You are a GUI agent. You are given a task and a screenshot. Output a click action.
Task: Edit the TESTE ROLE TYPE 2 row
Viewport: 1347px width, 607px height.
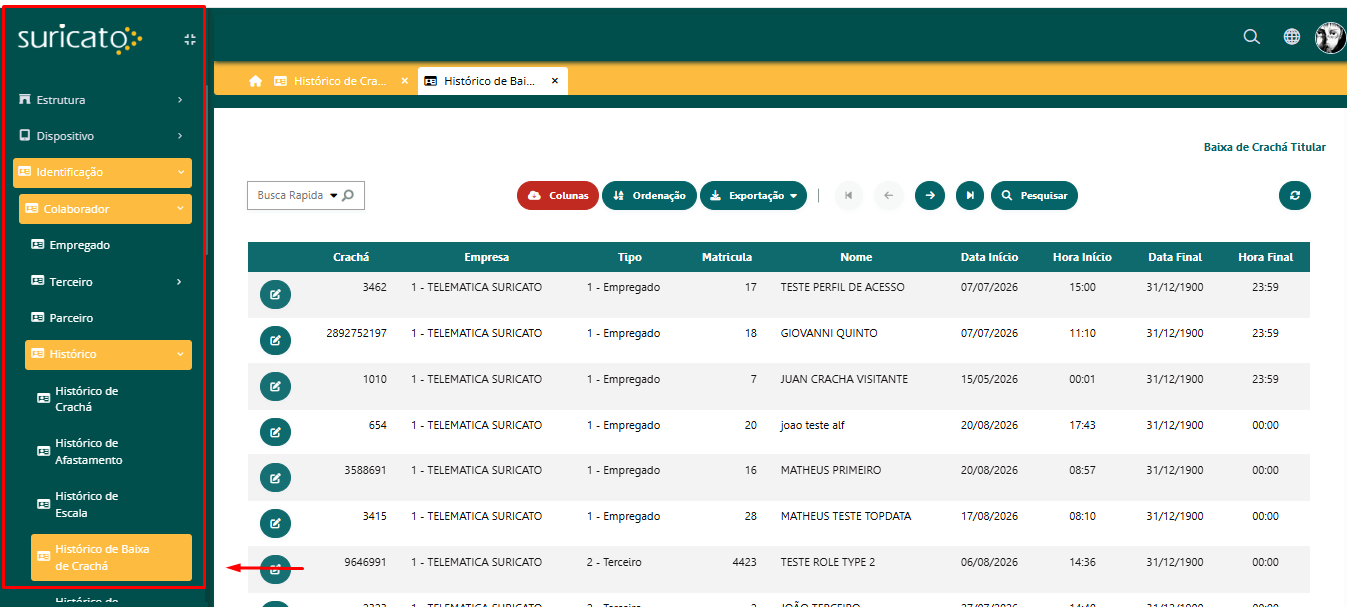click(x=275, y=569)
